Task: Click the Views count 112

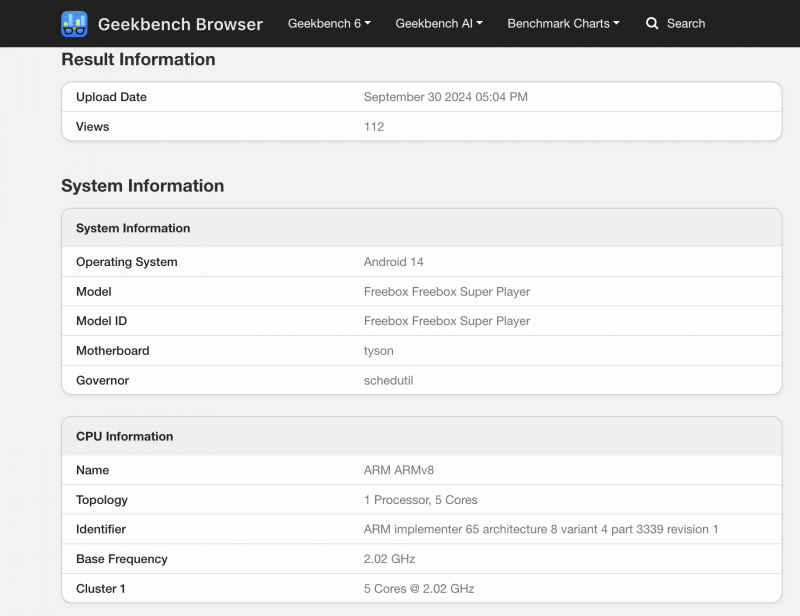Action: [374, 127]
